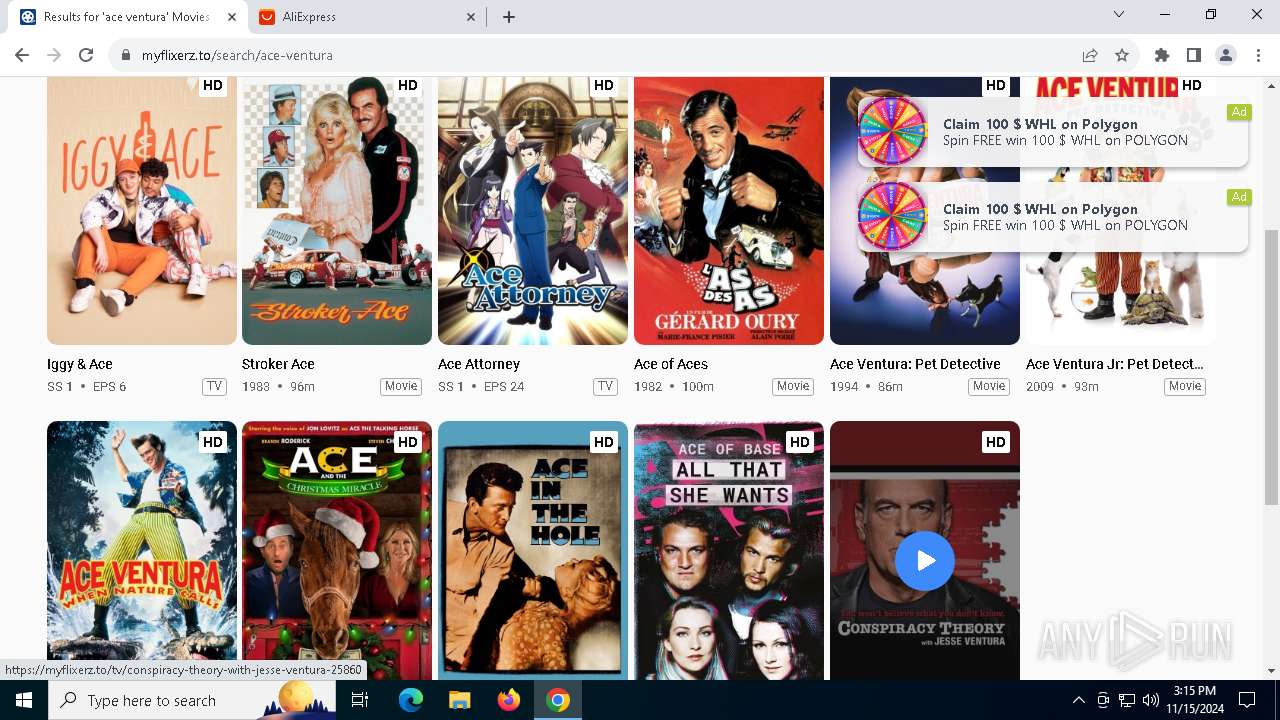
Task: Open Ace of Base All That She Wants poster
Action: [x=729, y=550]
